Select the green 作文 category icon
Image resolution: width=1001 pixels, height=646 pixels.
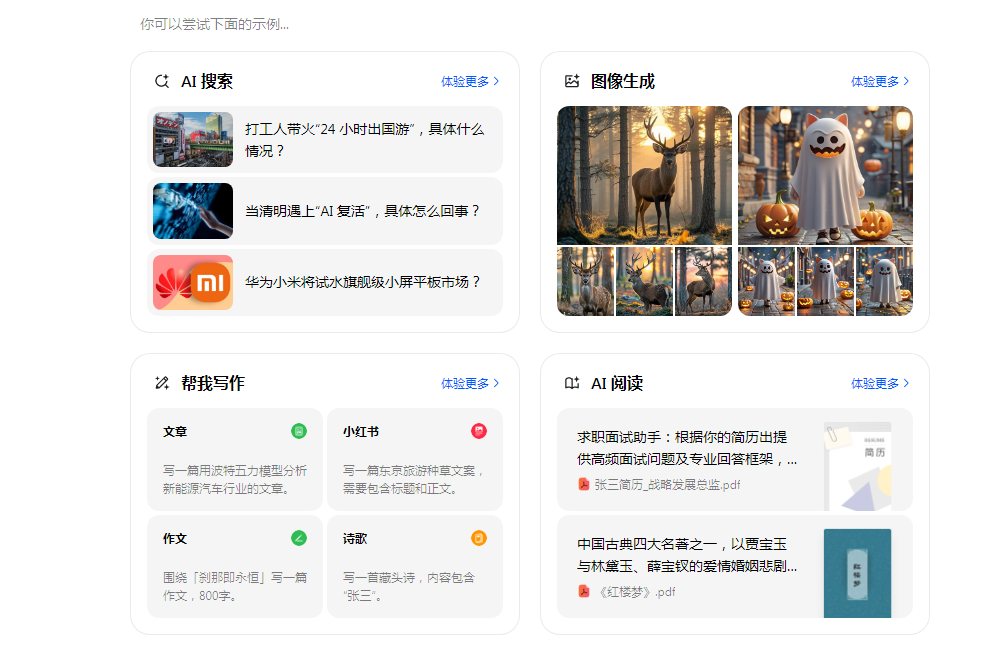[x=298, y=538]
